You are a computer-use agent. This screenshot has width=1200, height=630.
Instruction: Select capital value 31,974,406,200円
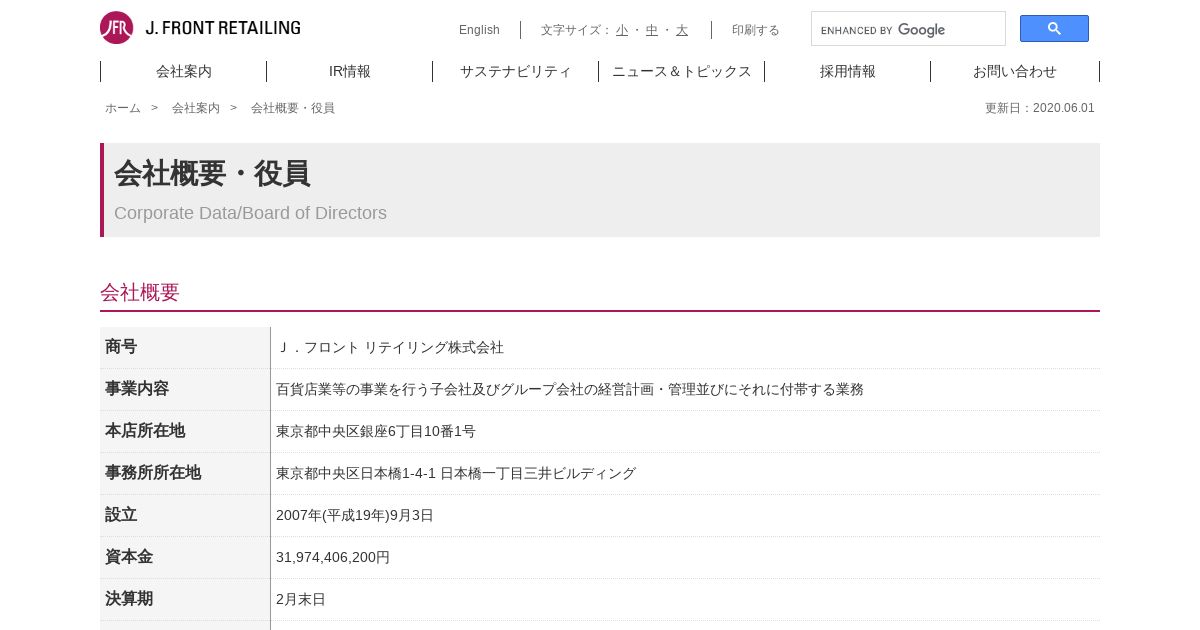tap(333, 557)
